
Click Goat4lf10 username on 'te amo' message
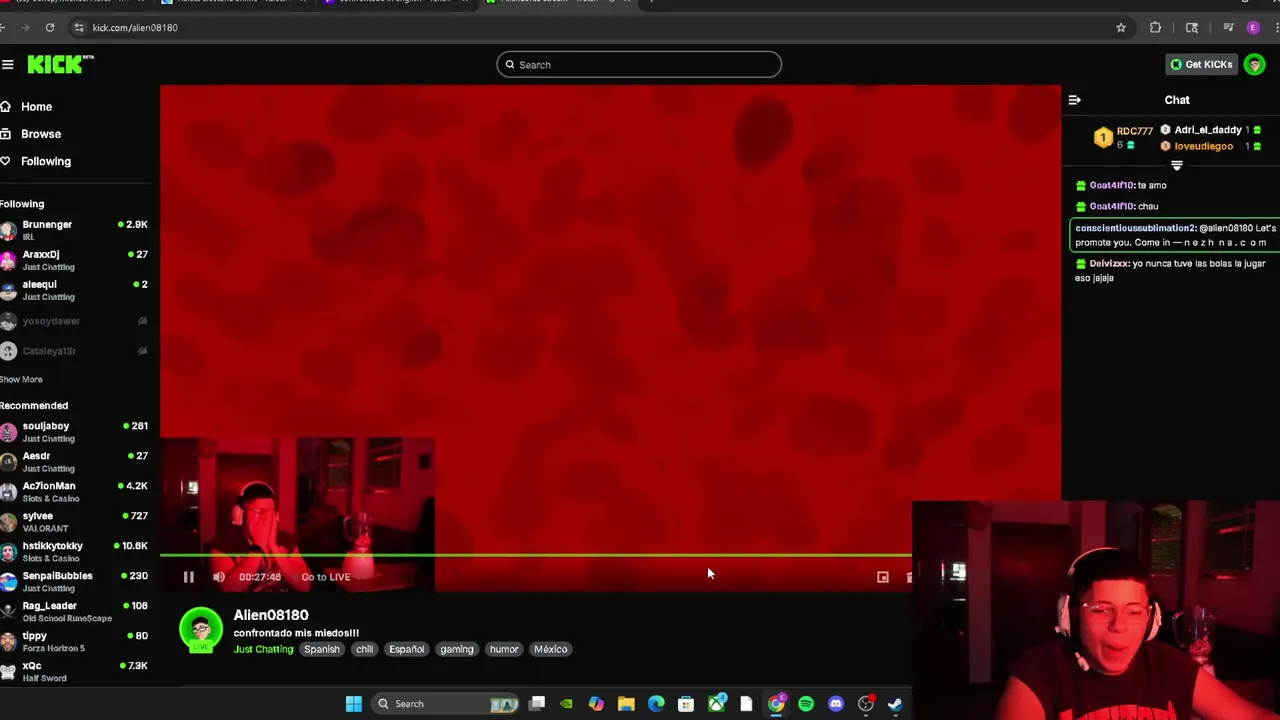(1112, 185)
